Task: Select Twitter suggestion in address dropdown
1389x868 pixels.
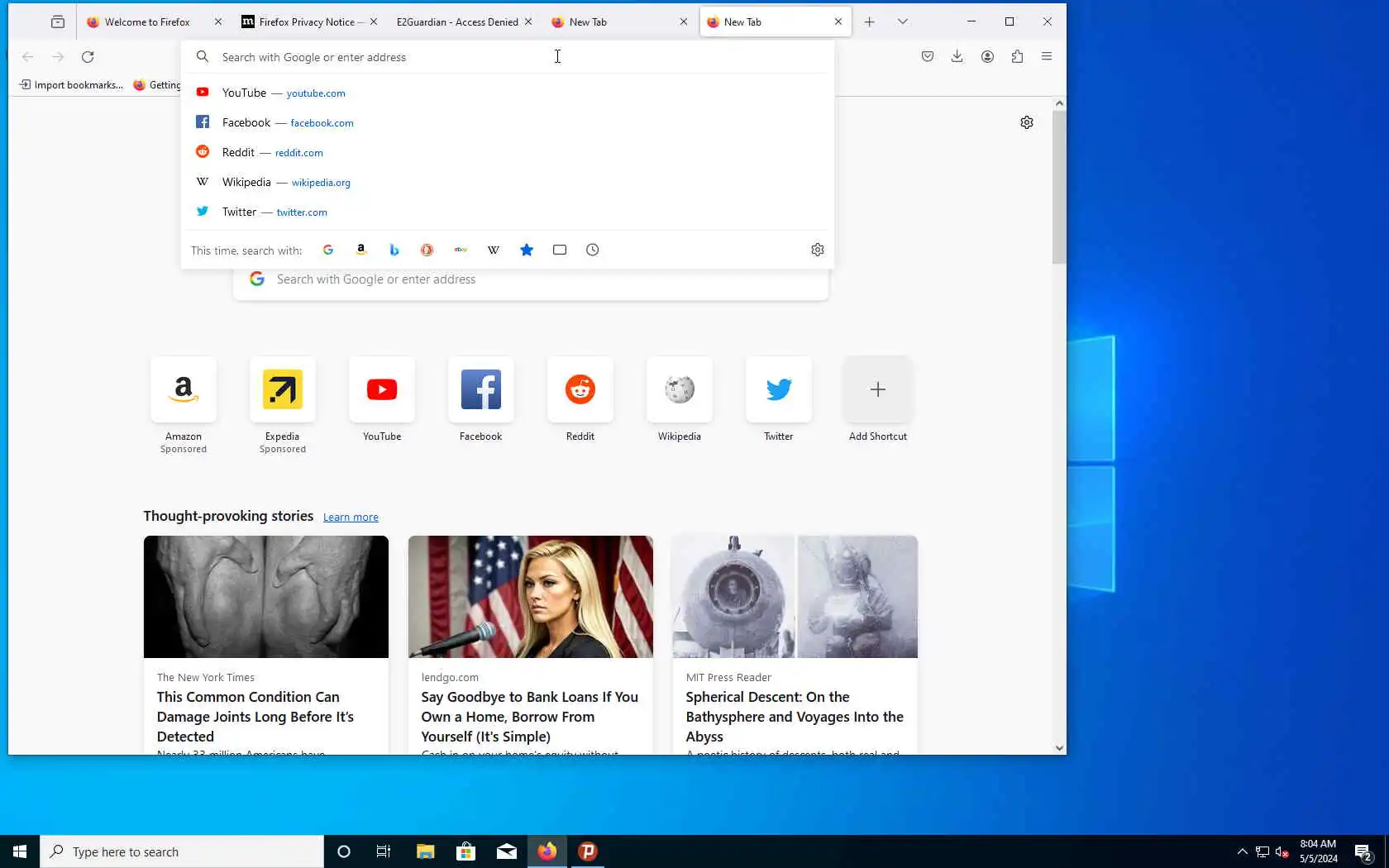Action: [x=508, y=212]
